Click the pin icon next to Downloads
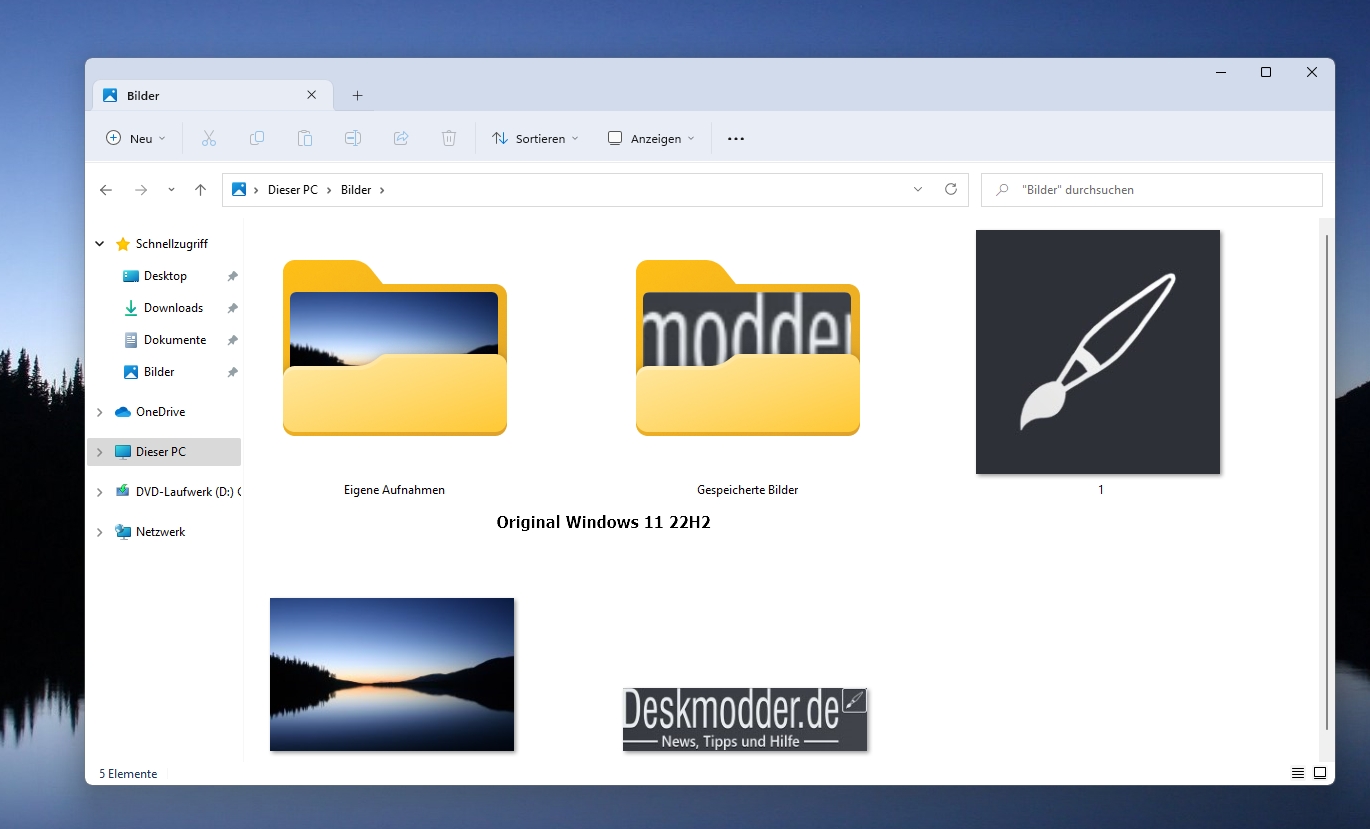The height and width of the screenshot is (829, 1370). coord(232,308)
